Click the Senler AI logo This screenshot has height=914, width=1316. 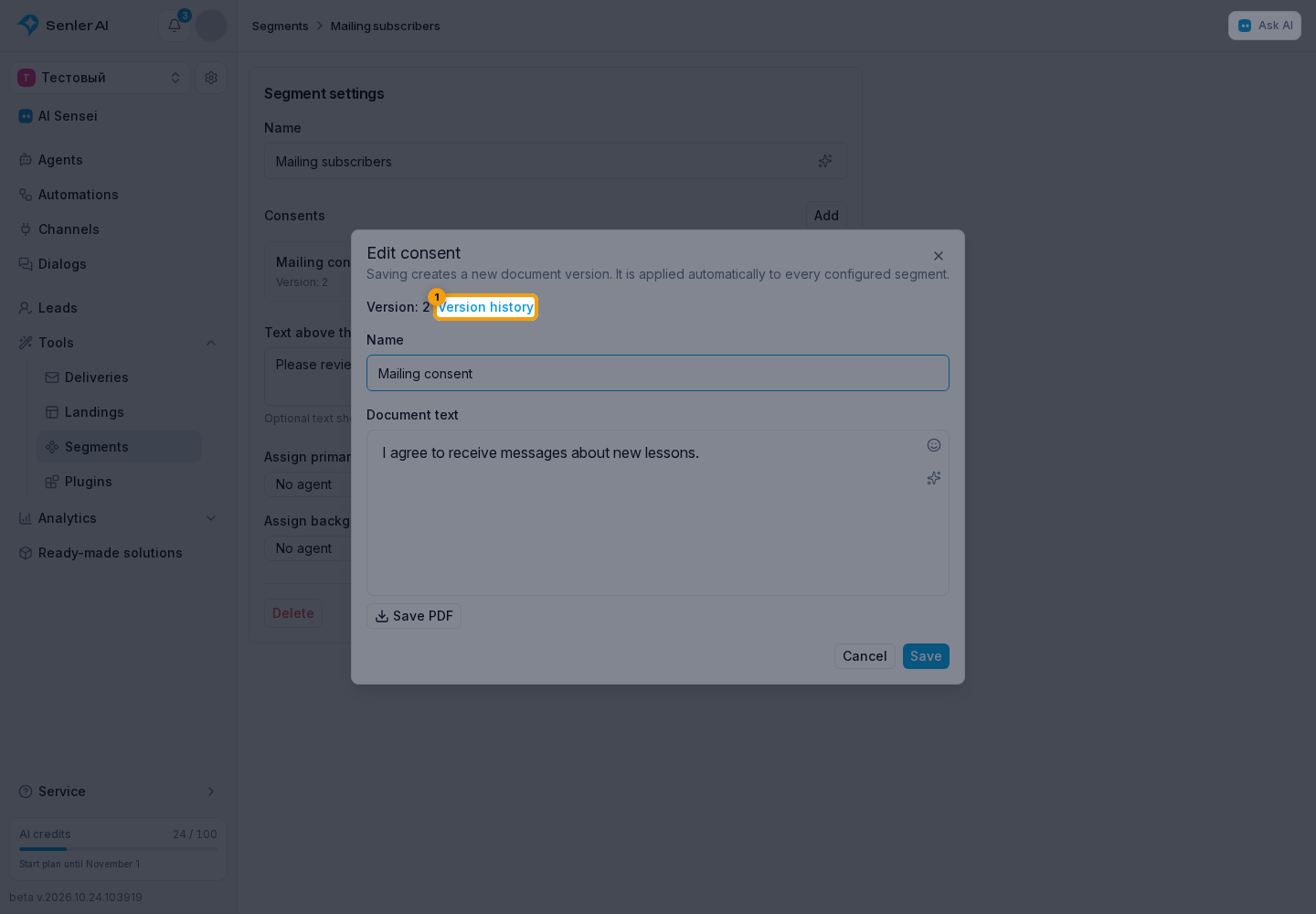(63, 26)
